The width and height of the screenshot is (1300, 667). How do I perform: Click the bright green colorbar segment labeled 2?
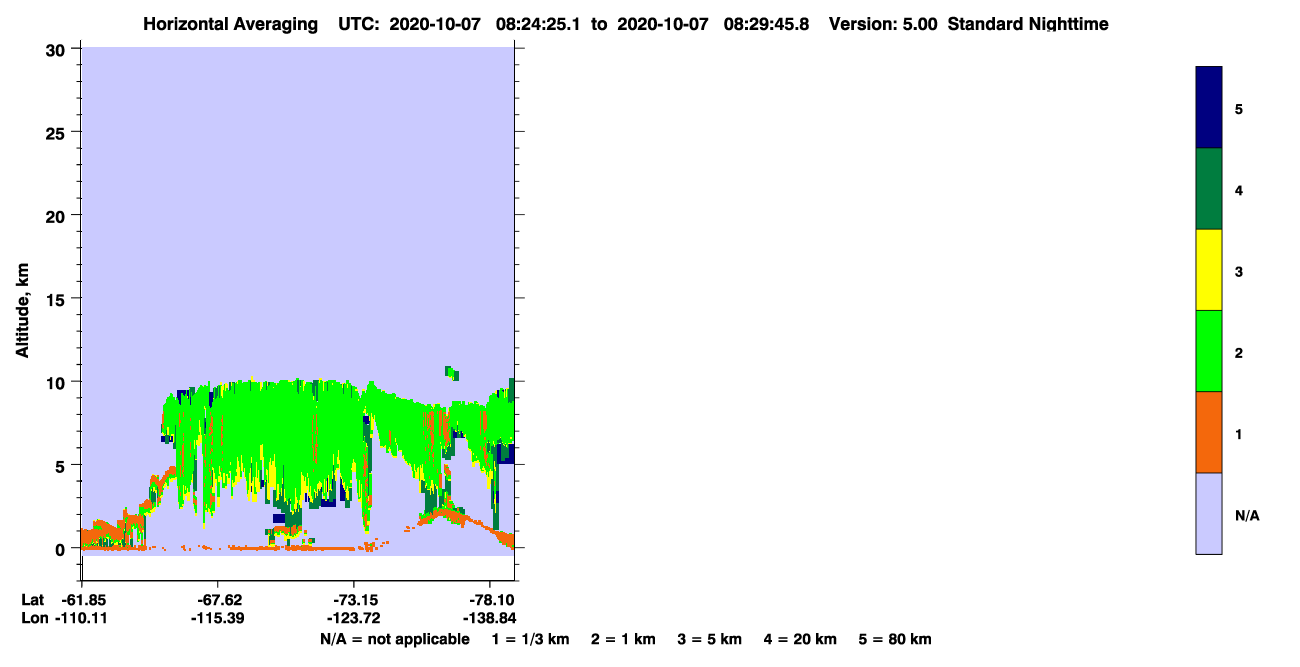point(1209,351)
